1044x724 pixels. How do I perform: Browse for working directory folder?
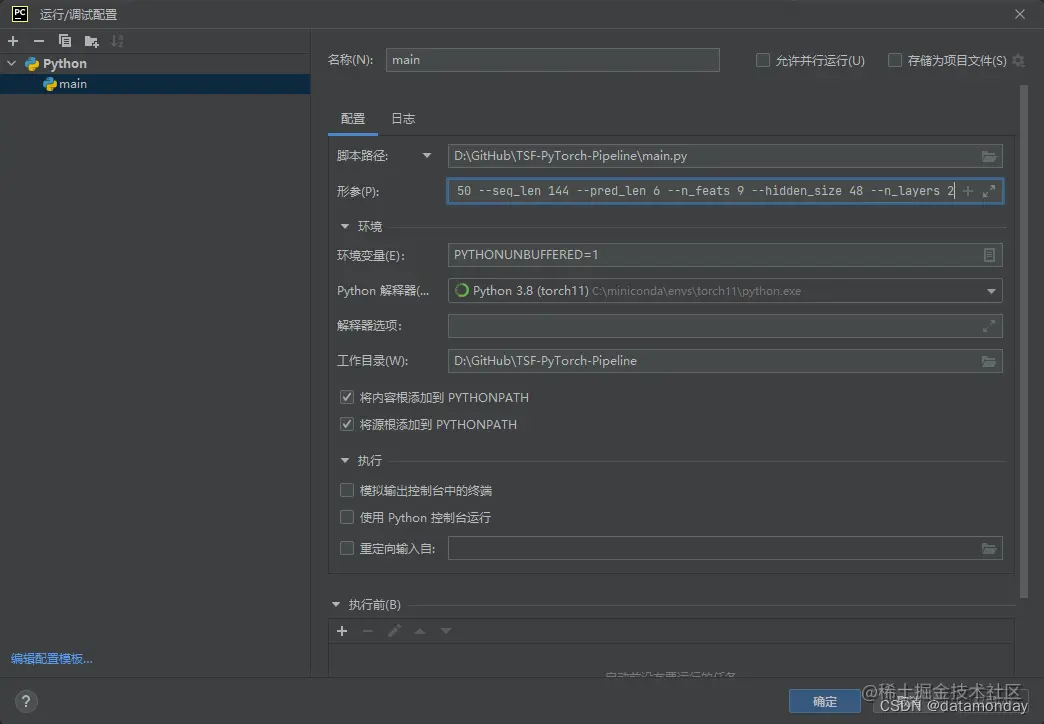pos(989,361)
